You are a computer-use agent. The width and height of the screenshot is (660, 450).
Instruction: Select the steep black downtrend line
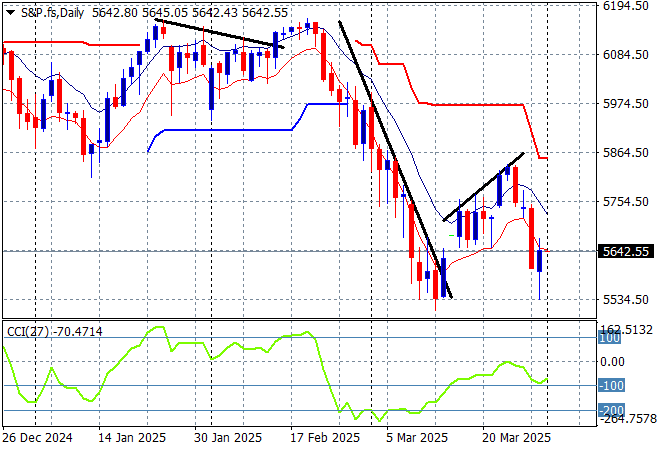point(395,159)
